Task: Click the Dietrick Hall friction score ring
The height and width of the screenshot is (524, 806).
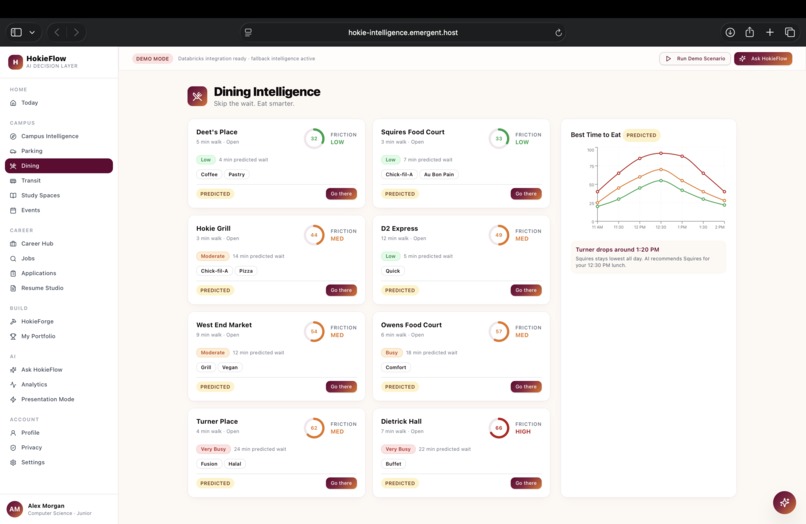Action: click(x=499, y=428)
